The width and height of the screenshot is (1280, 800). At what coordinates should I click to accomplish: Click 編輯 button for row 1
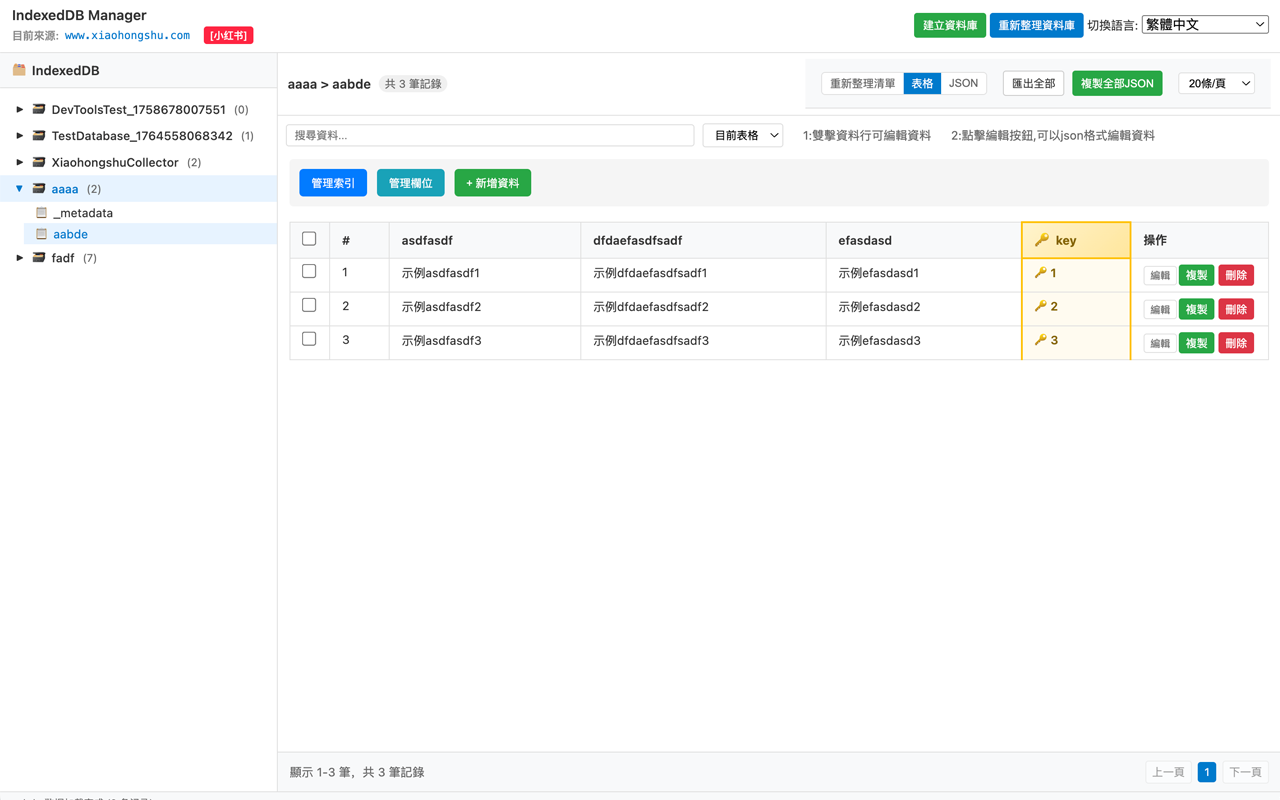pyautogui.click(x=1160, y=275)
